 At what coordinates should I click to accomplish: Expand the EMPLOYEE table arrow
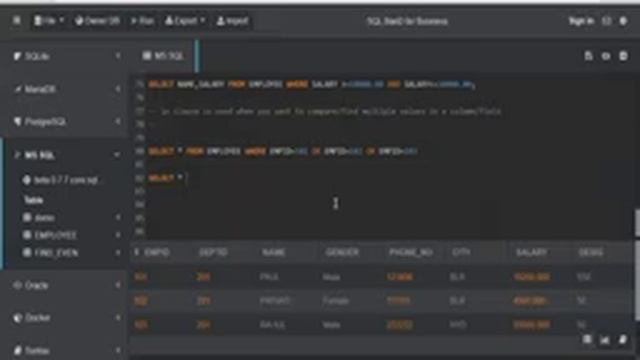click(x=118, y=236)
